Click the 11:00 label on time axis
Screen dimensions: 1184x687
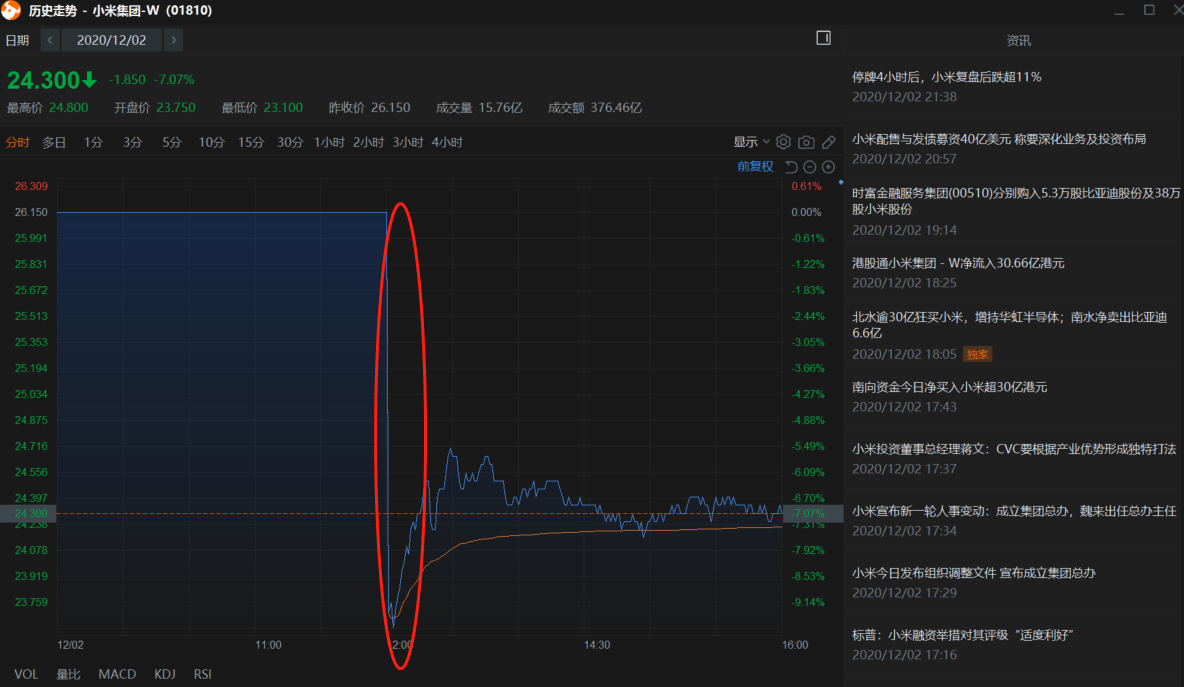(268, 645)
